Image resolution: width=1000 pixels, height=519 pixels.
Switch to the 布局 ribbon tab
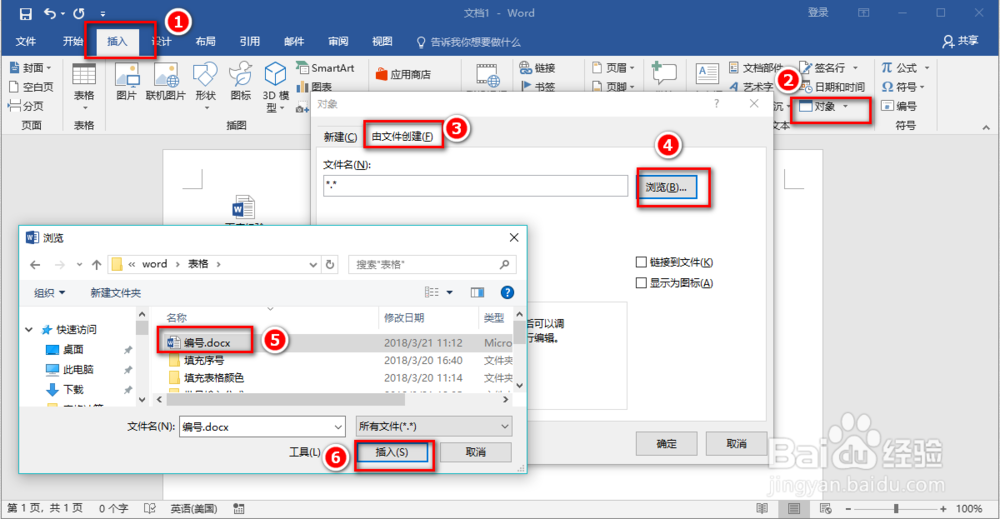click(205, 41)
